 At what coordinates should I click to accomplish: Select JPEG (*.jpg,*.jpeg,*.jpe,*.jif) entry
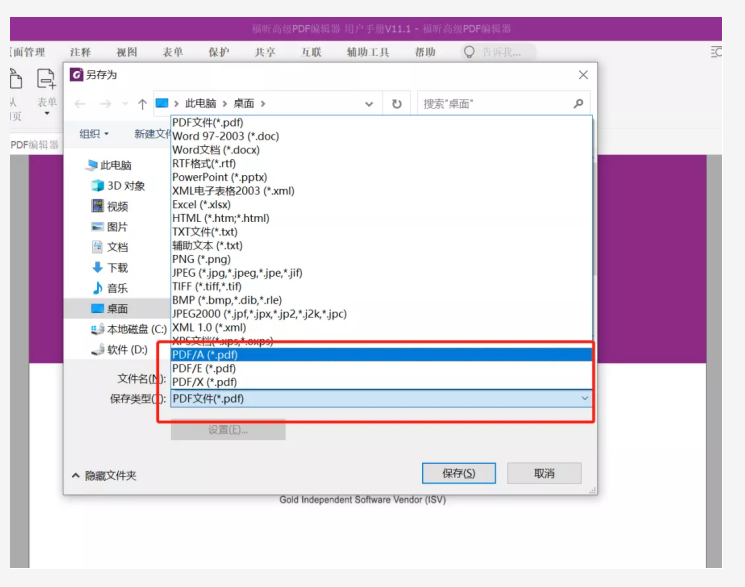click(x=381, y=273)
